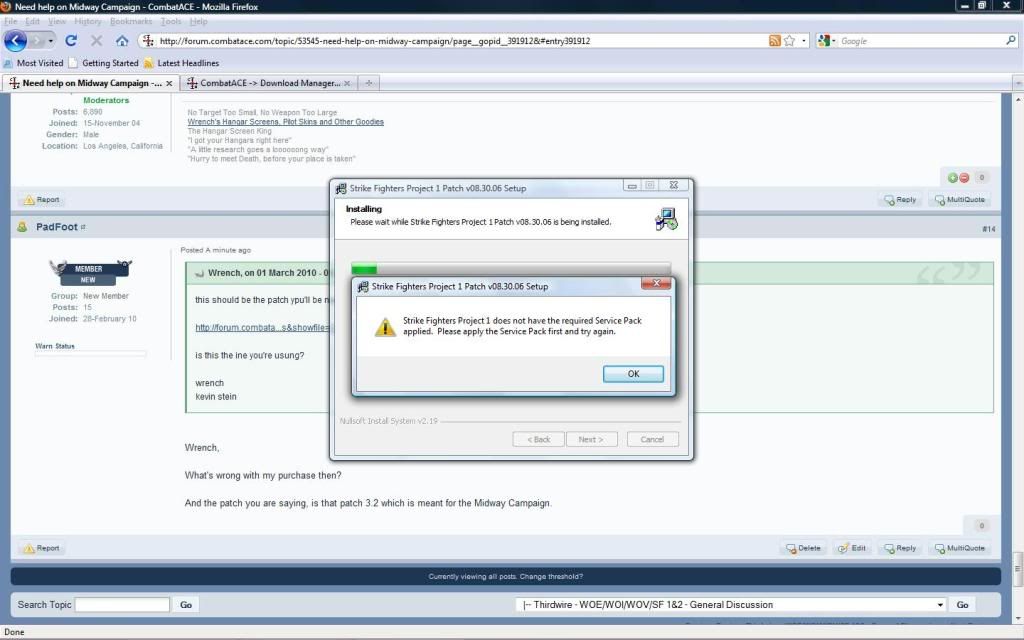Screen dimensions: 1024x640
Task: Click Go next to the forum jump dropdown
Action: click(x=963, y=605)
